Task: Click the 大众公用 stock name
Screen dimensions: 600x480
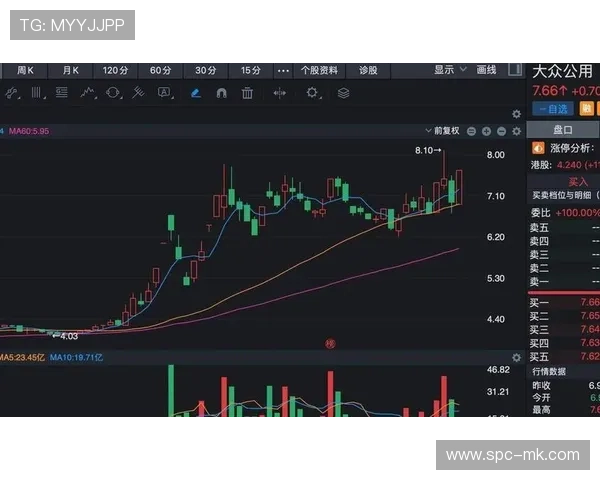Action: (x=562, y=72)
